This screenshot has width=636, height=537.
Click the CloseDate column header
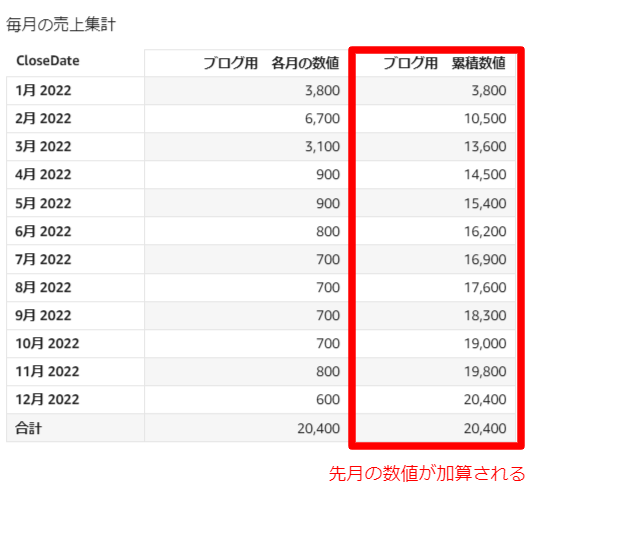[48, 61]
